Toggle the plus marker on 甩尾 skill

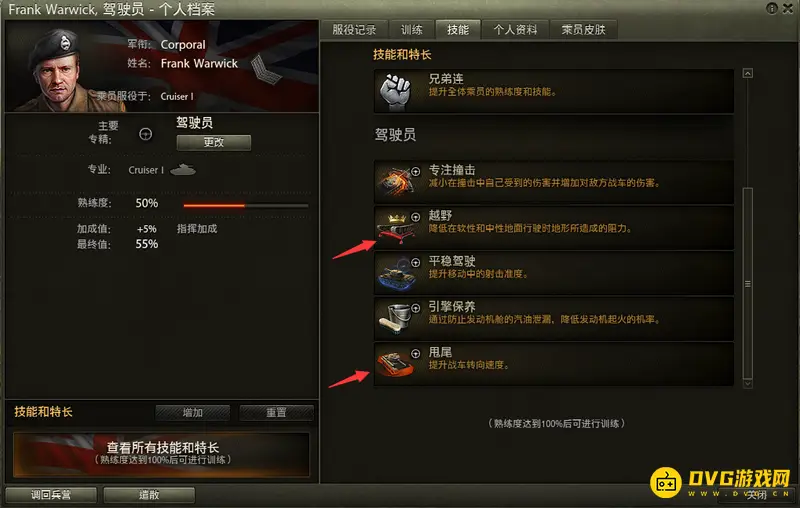click(416, 353)
